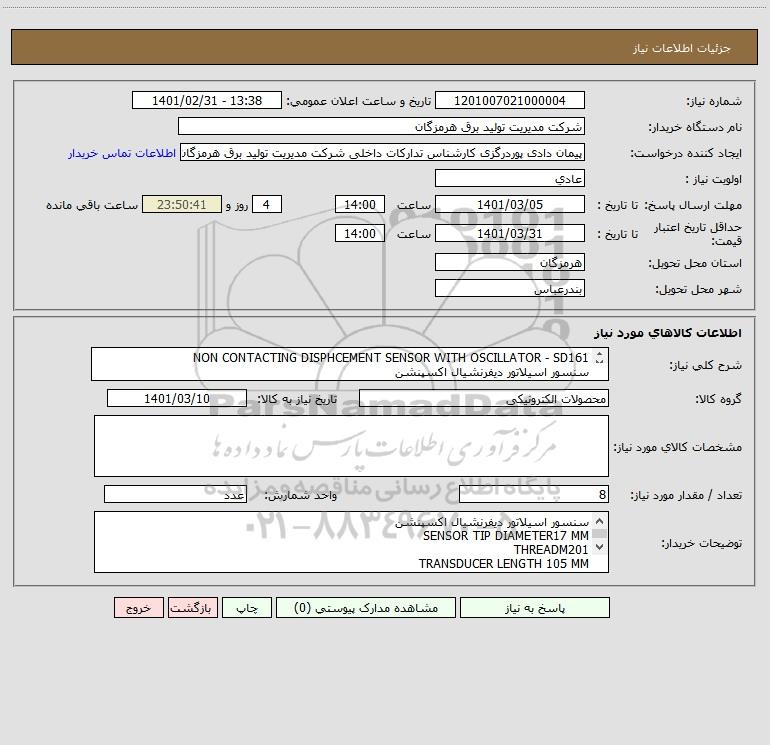
Task: Click the text SENSOR TIP DIAMETER17 MM
Action: pos(505,536)
